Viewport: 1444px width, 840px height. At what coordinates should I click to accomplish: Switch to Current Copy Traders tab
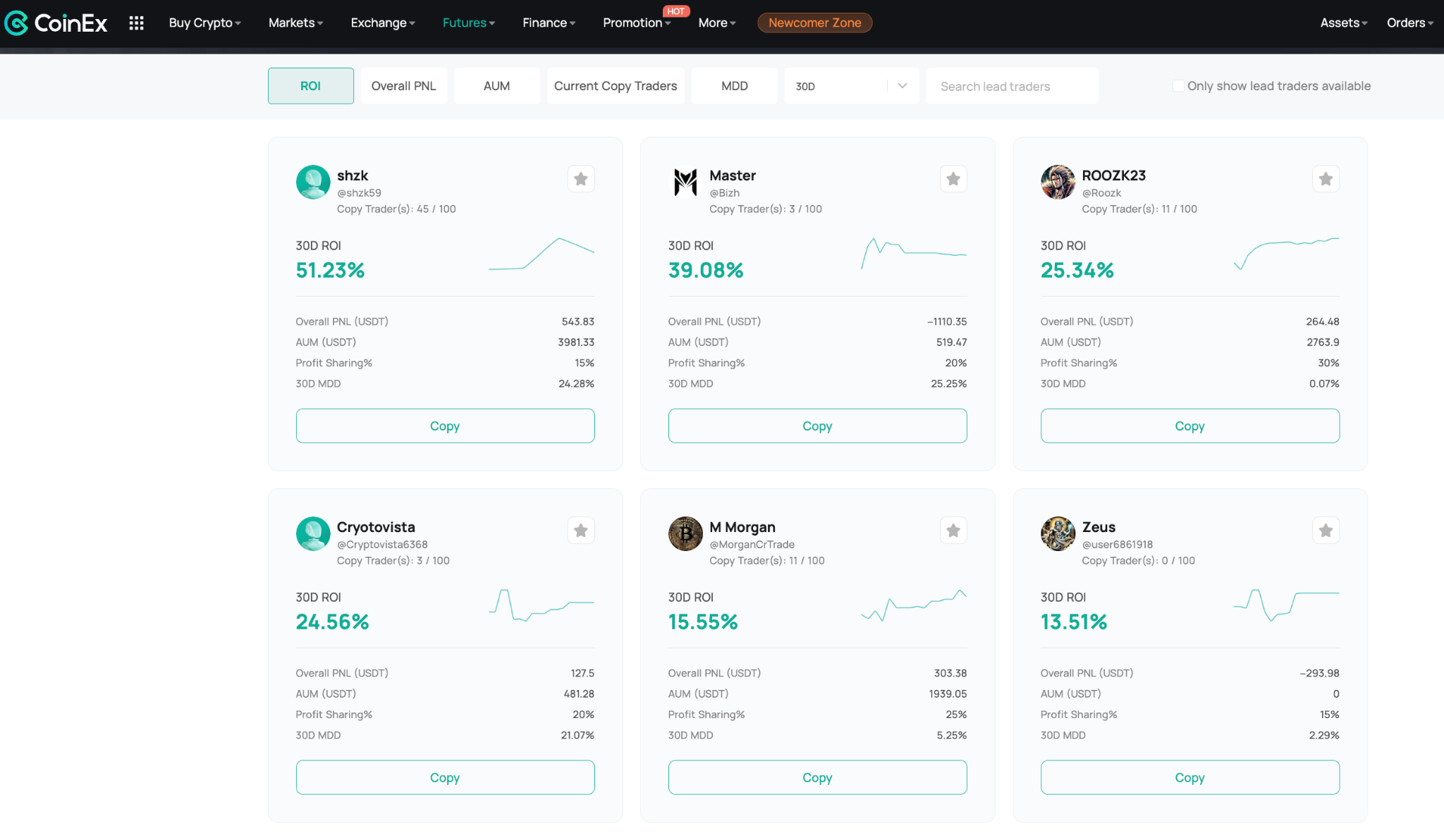pos(615,86)
